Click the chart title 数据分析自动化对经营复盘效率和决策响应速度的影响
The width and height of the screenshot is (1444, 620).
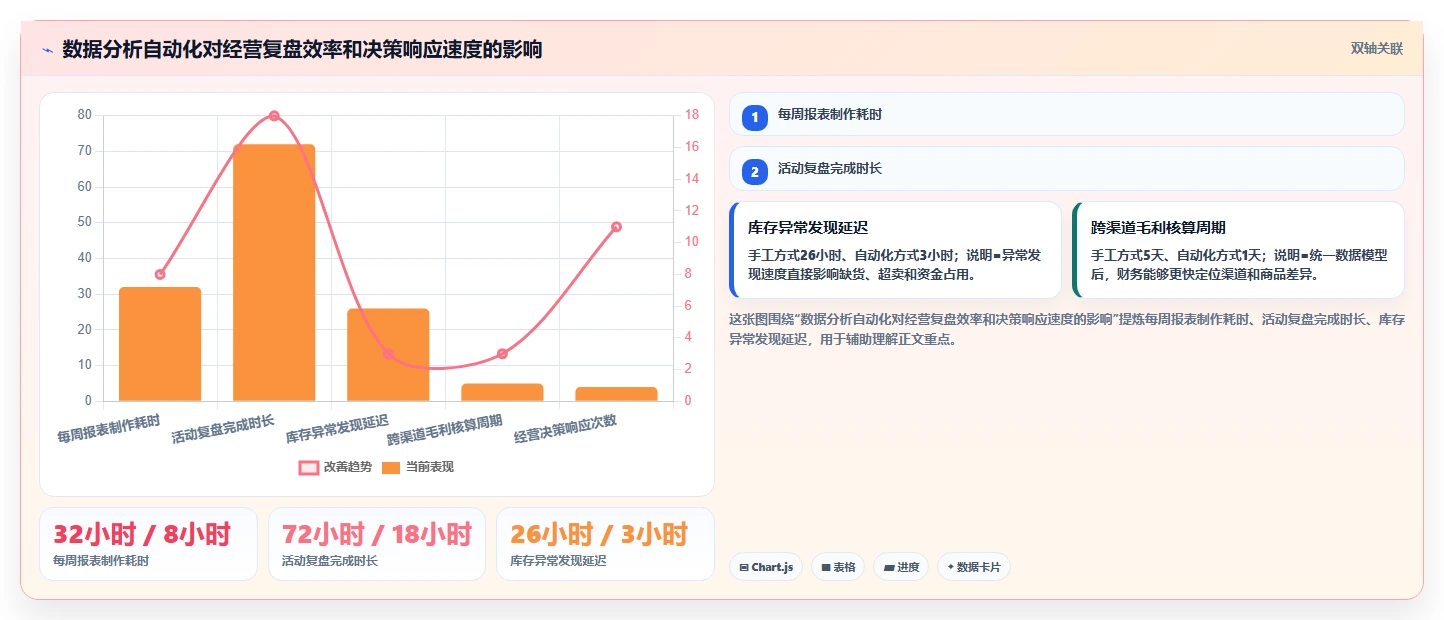point(302,50)
